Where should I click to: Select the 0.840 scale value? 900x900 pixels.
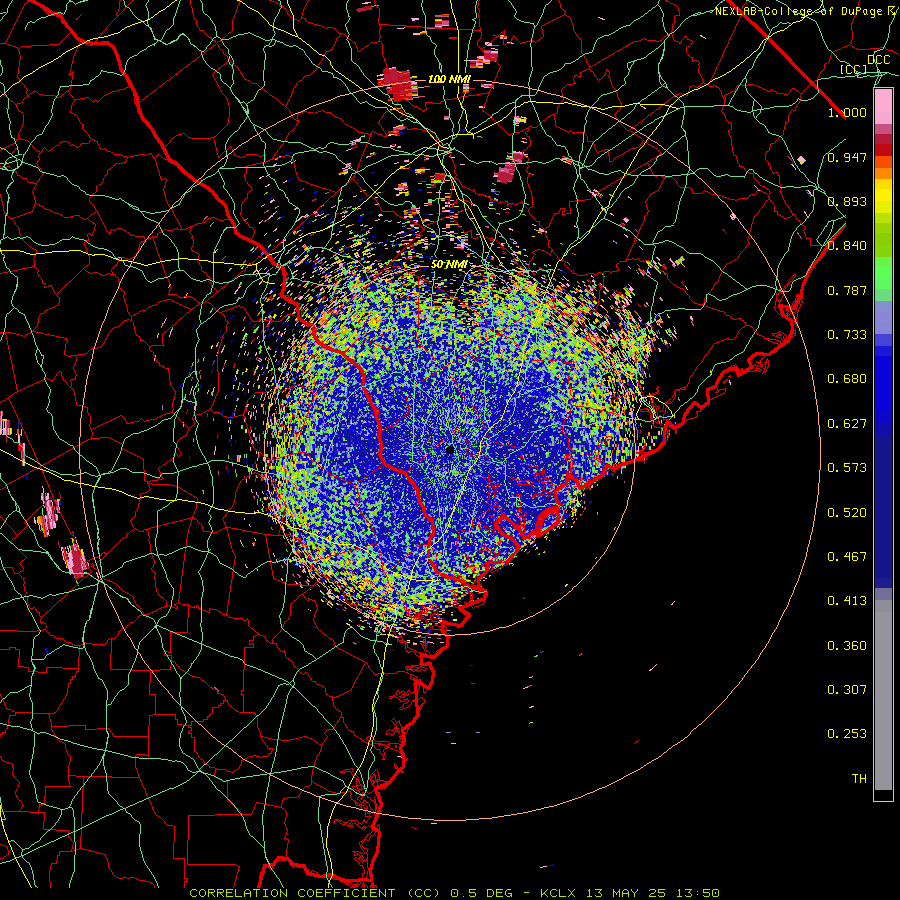[847, 246]
